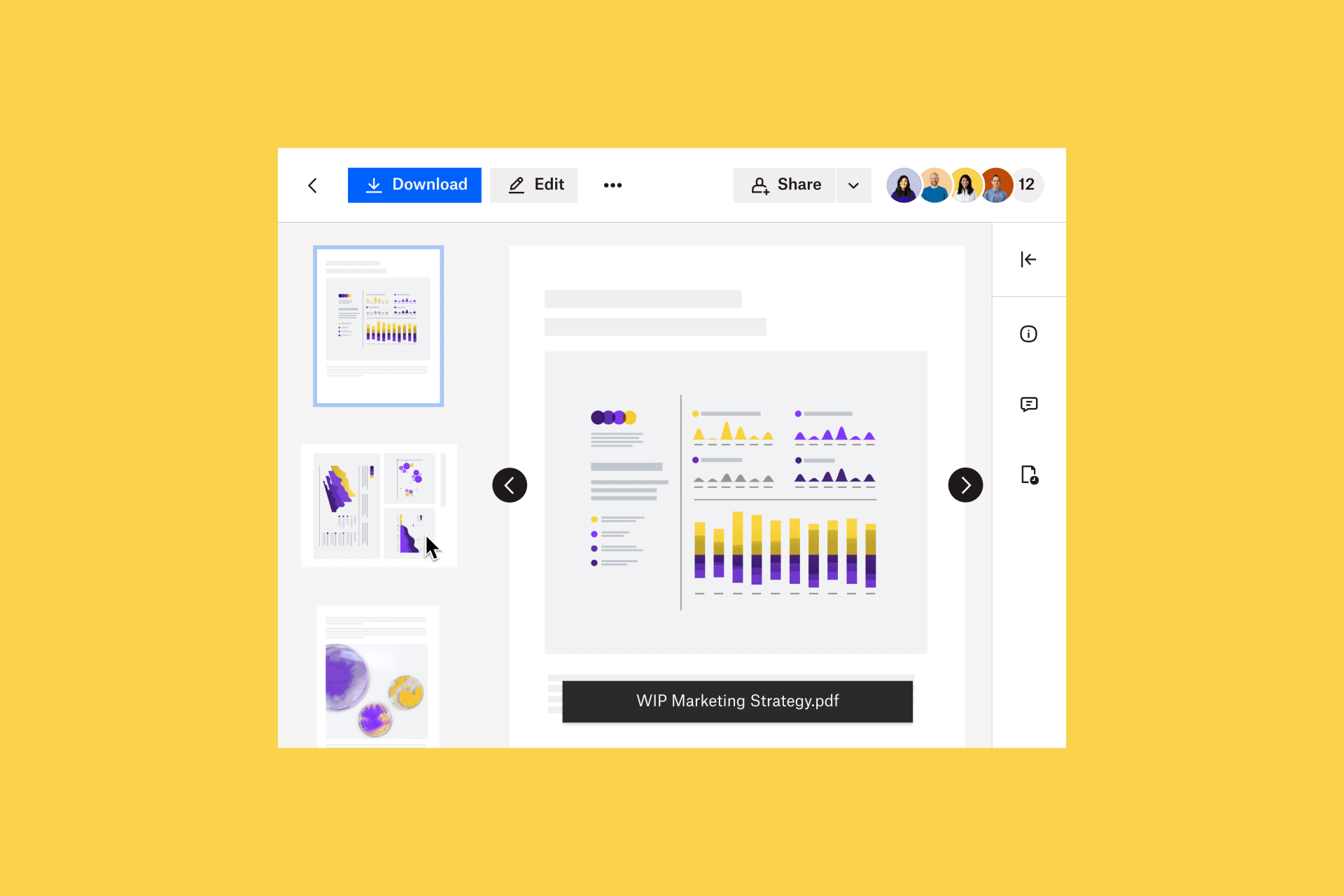1344x896 pixels.
Task: Click the file lock icon in sidebar
Action: tap(1029, 475)
